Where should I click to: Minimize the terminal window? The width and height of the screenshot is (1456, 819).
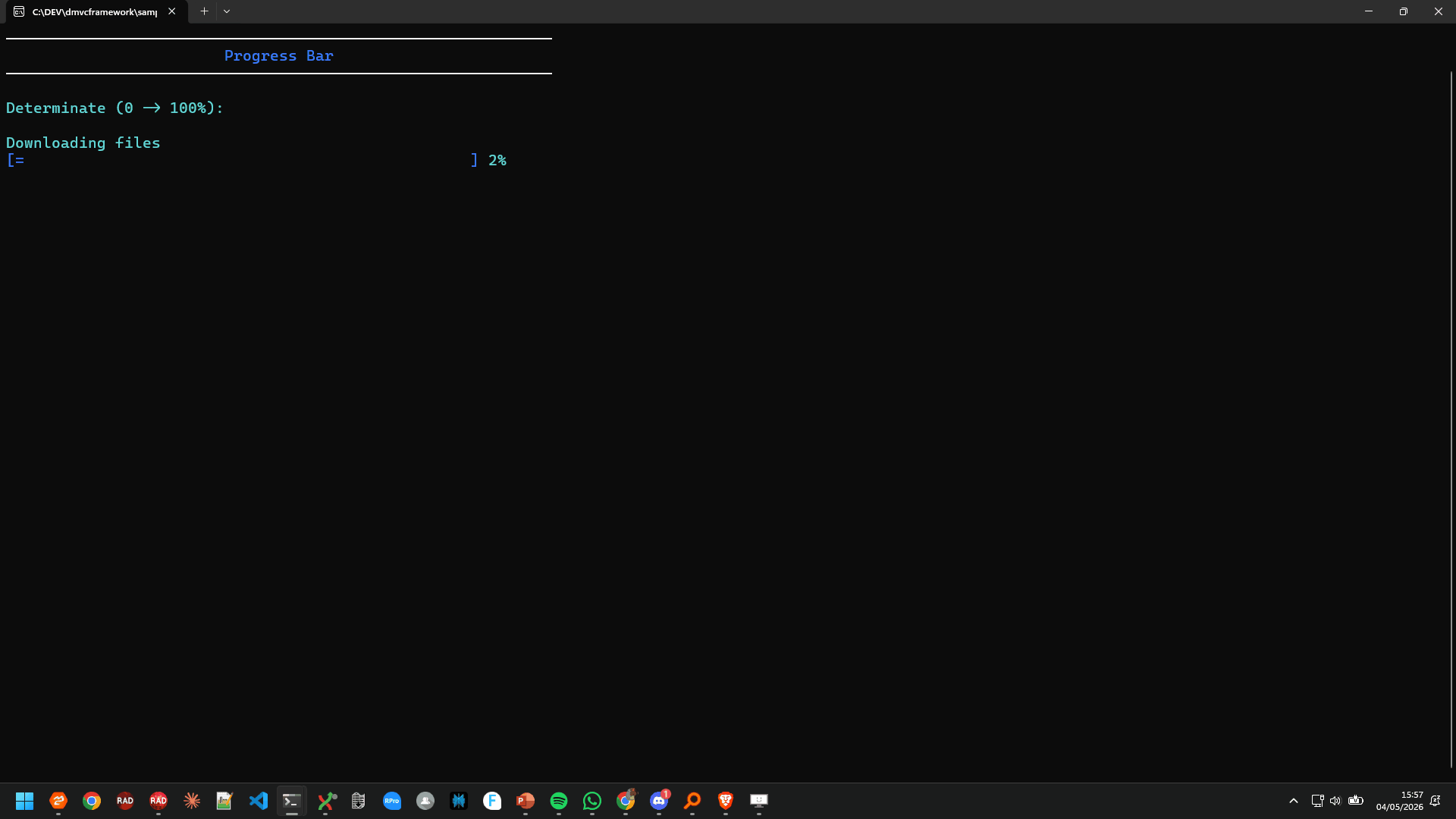coord(1369,11)
